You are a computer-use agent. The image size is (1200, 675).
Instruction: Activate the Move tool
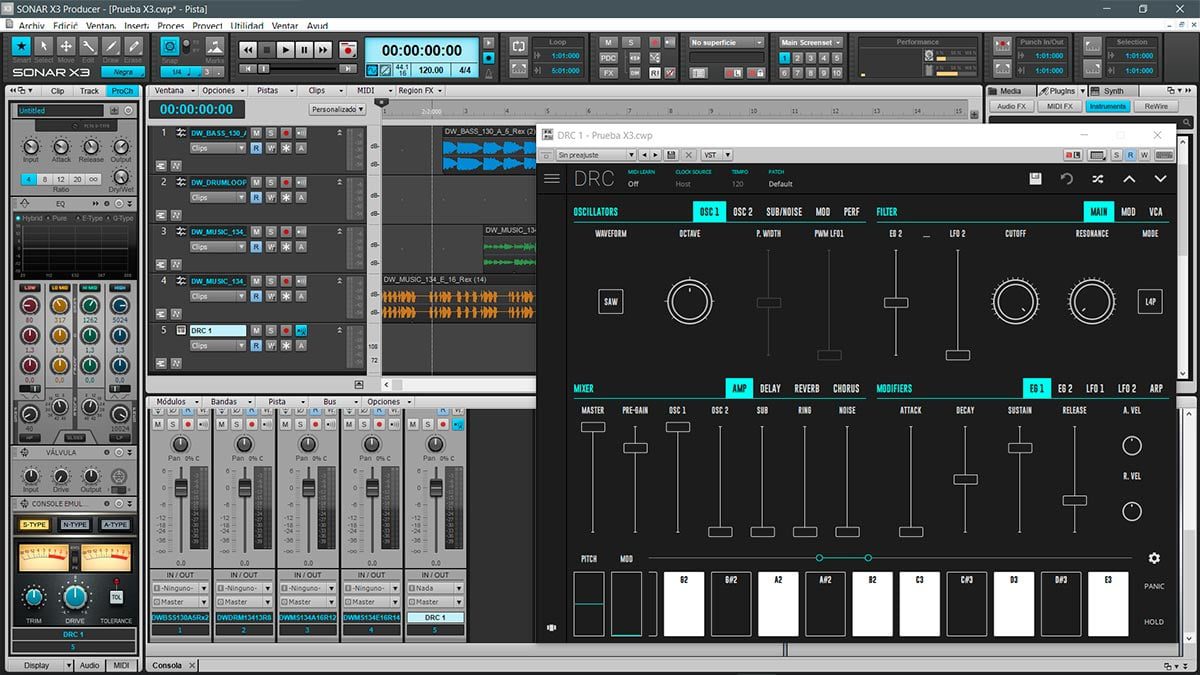pos(66,46)
